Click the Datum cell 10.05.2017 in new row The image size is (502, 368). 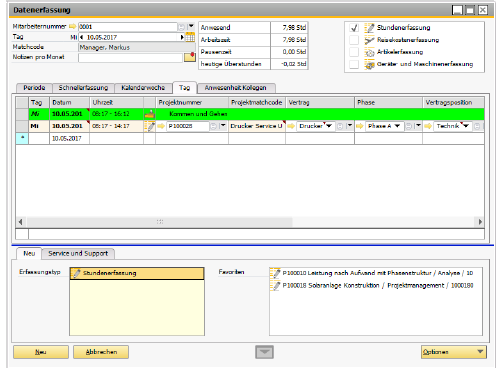pos(69,138)
